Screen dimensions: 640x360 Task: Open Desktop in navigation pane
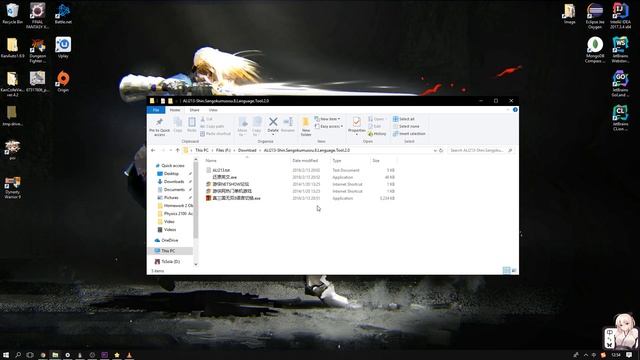pos(171,174)
